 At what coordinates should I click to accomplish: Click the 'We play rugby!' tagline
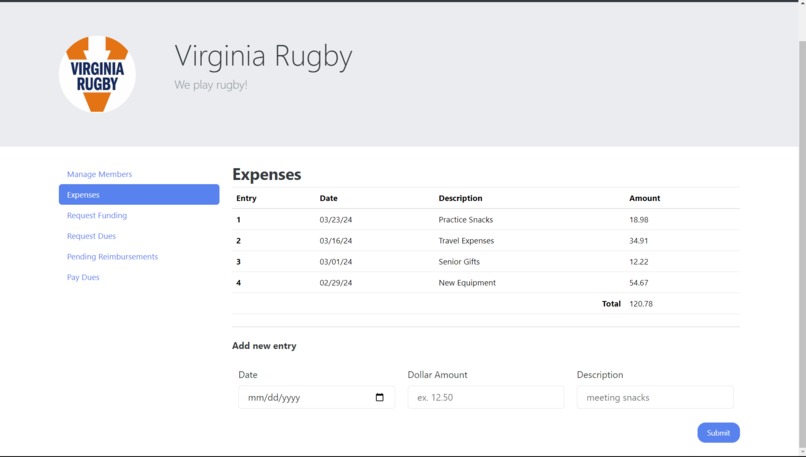[x=211, y=85]
